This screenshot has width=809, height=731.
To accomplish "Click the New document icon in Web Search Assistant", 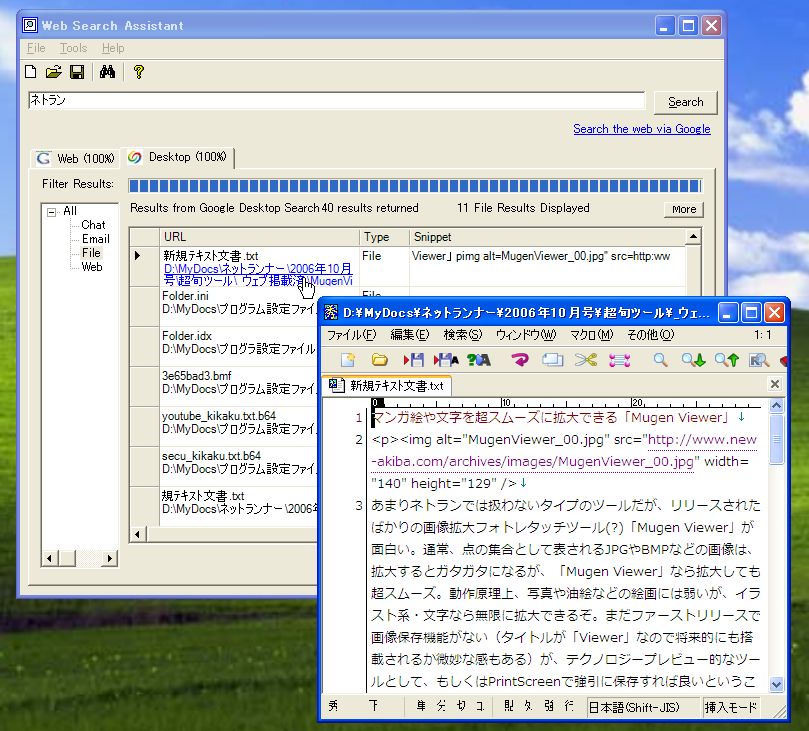I will 31,72.
